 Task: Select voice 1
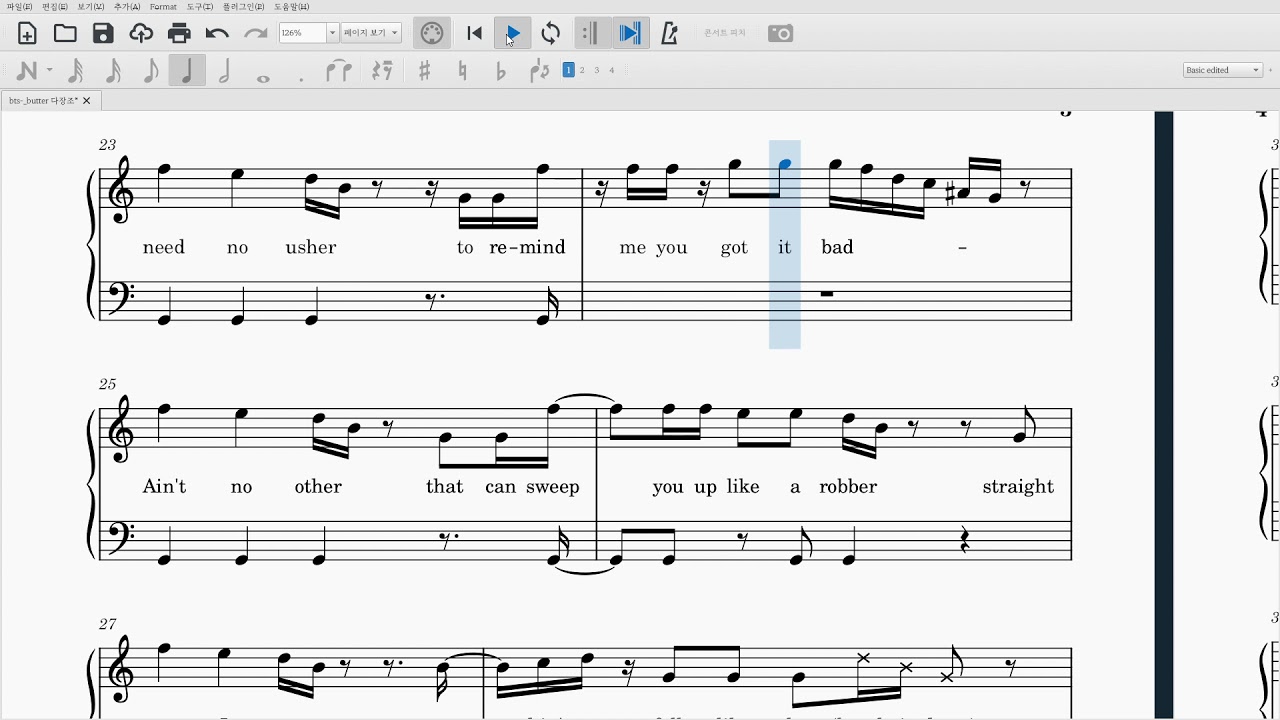[x=568, y=70]
